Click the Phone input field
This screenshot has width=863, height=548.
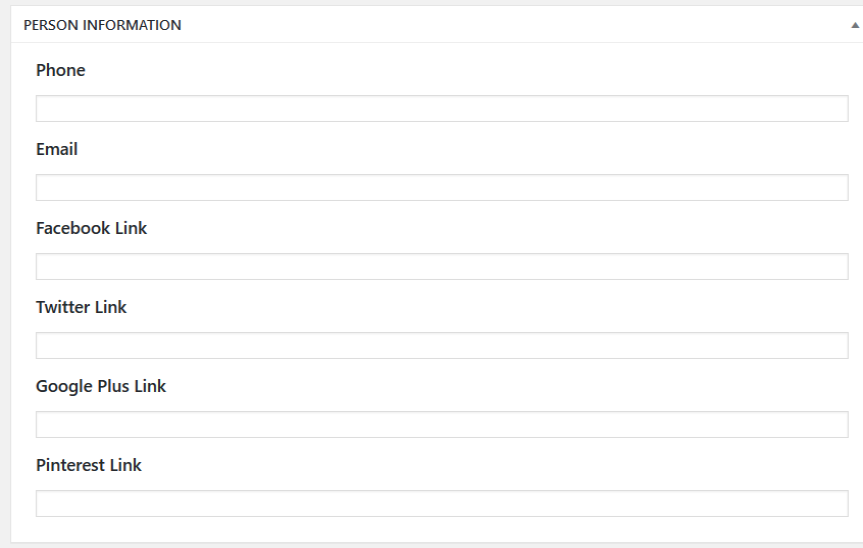point(441,109)
